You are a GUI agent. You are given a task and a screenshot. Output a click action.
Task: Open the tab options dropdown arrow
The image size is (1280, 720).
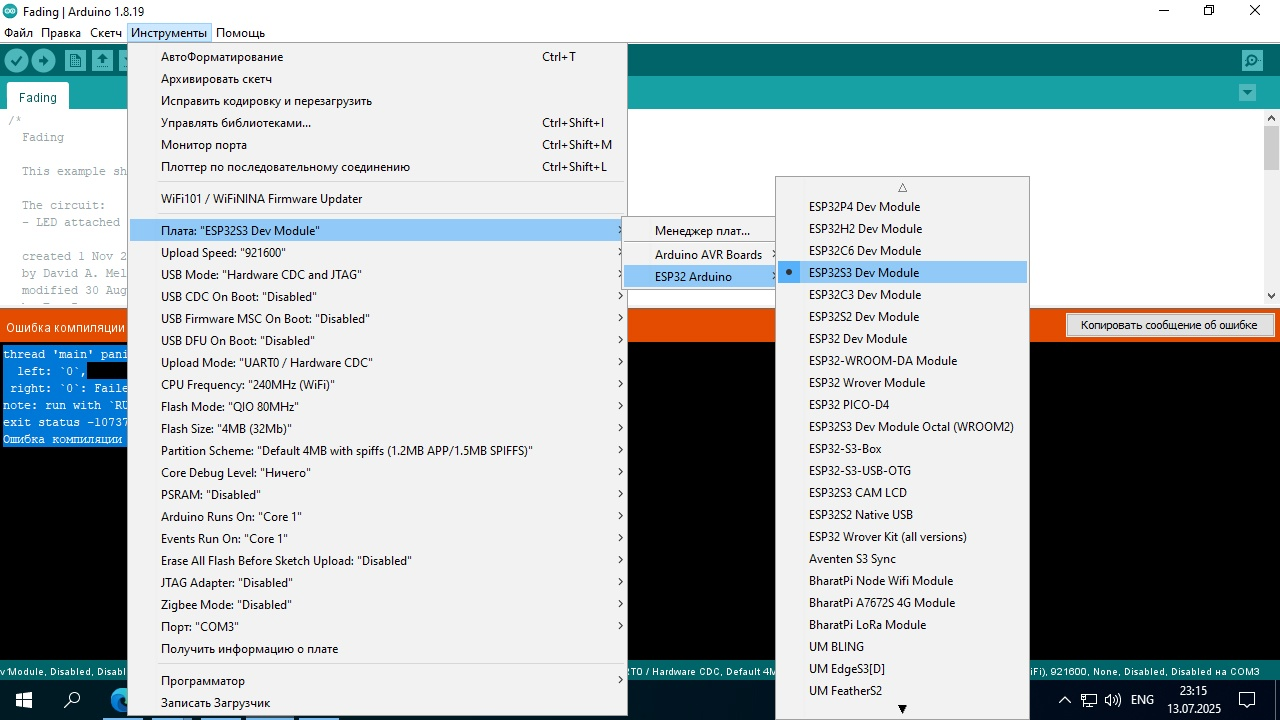coord(1247,93)
